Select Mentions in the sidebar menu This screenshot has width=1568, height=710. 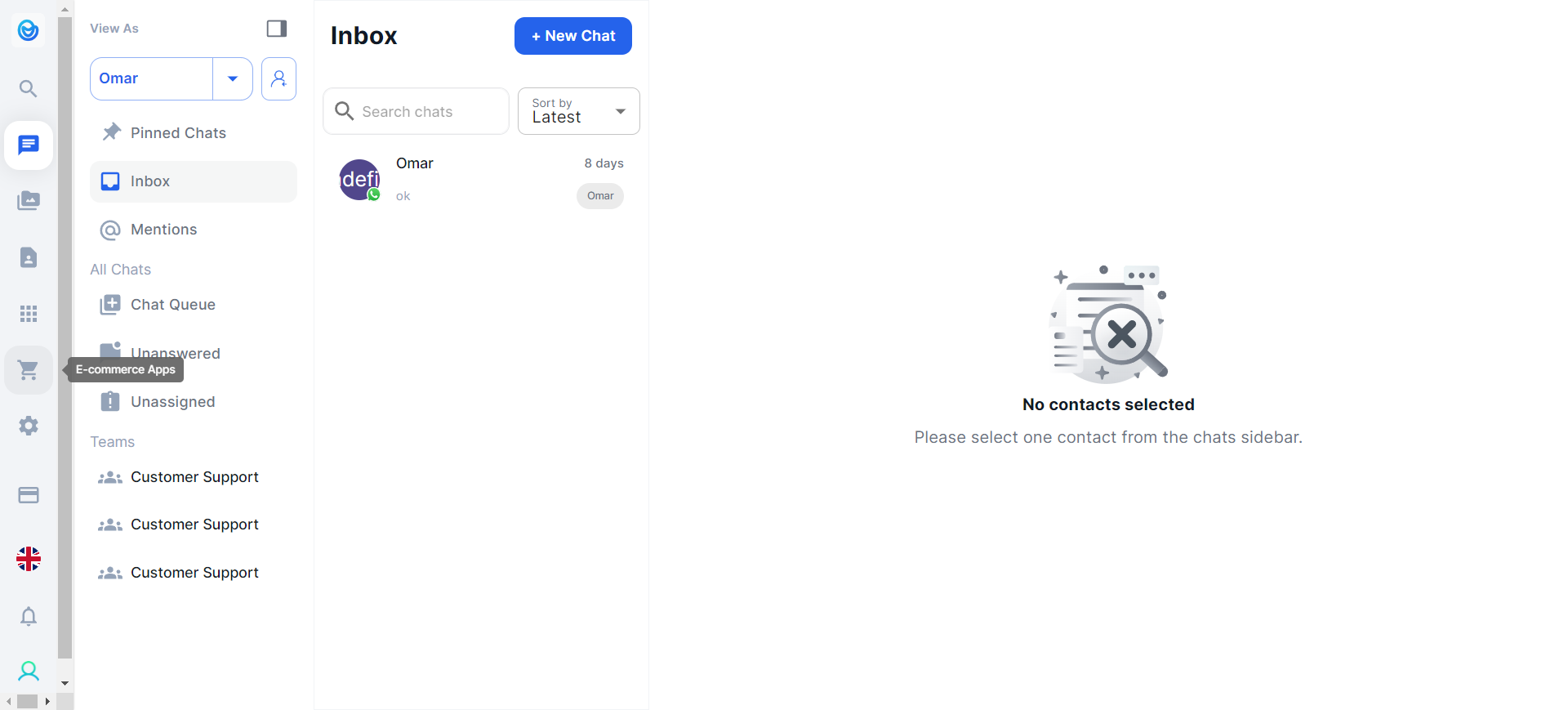163,230
